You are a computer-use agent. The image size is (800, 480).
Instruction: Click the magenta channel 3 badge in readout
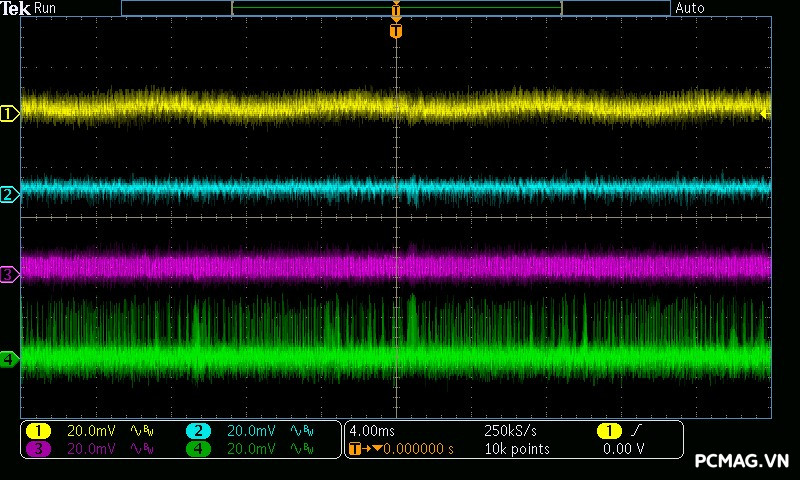point(38,449)
